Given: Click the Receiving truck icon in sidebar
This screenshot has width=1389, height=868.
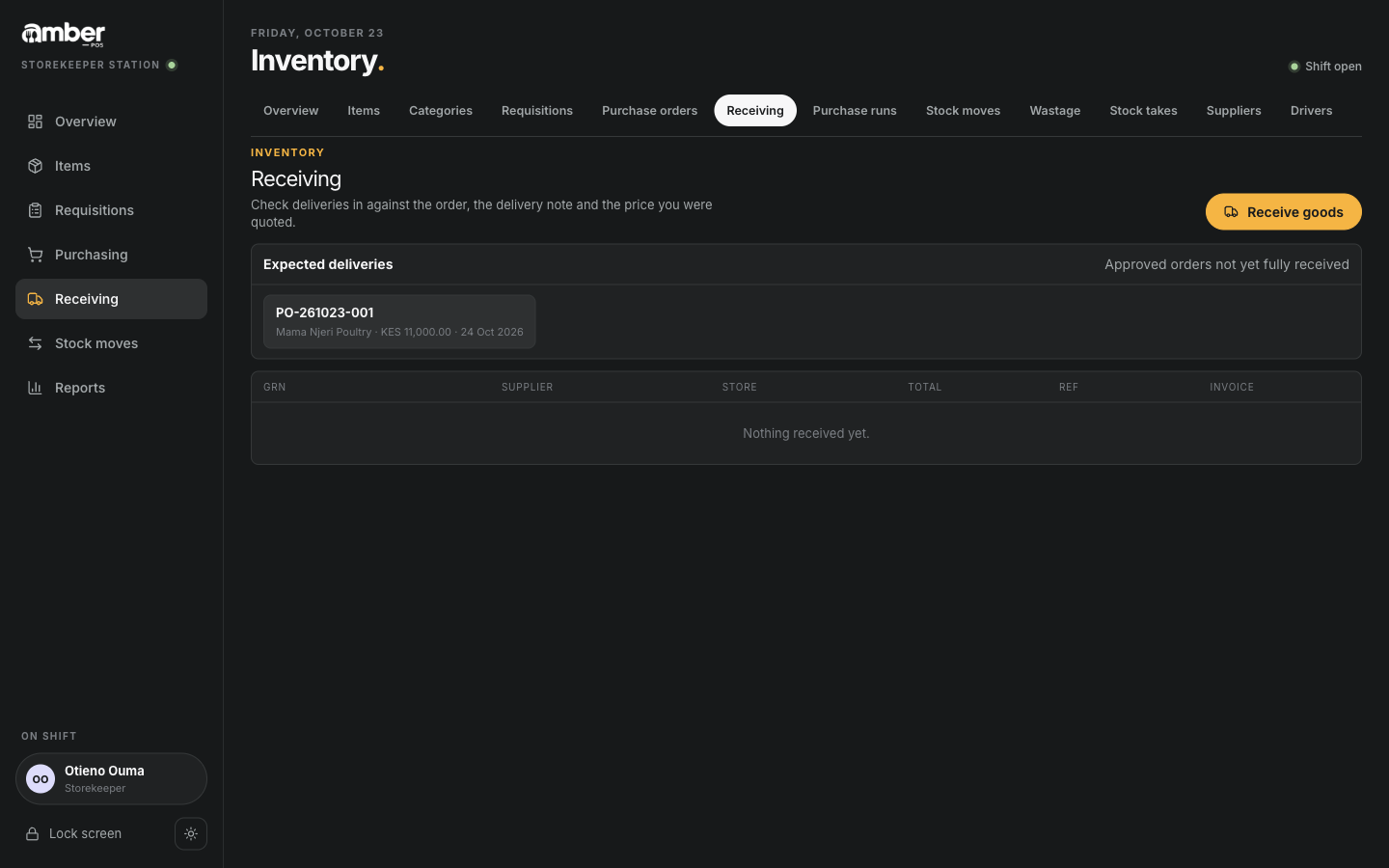Looking at the screenshot, I should click(x=35, y=299).
